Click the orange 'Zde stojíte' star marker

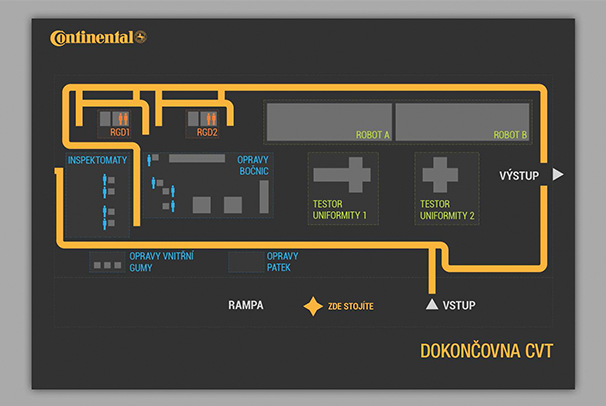[313, 305]
